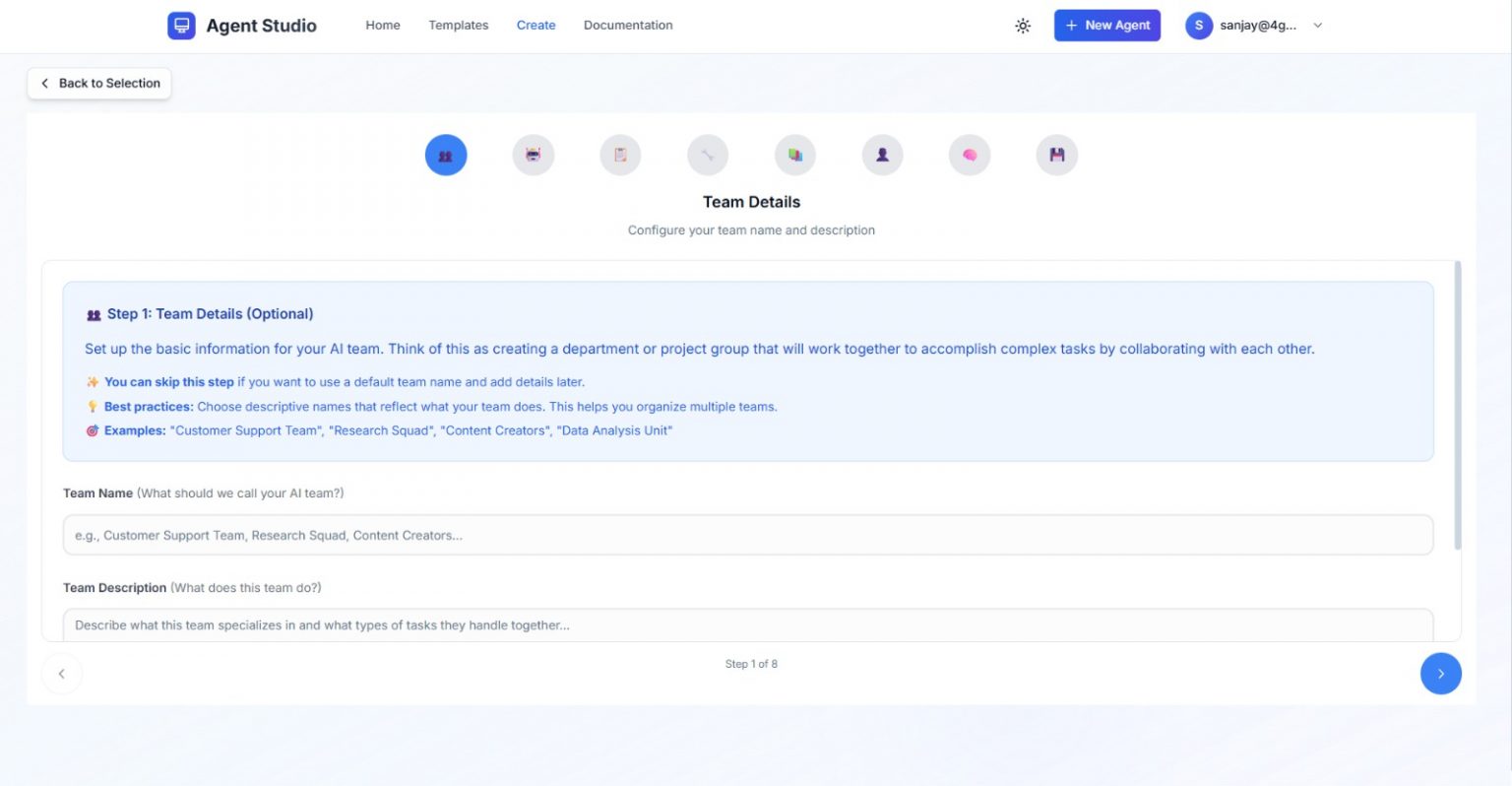Click the Agent Studio logo
Image resolution: width=1512 pixels, height=786 pixels.
click(242, 26)
